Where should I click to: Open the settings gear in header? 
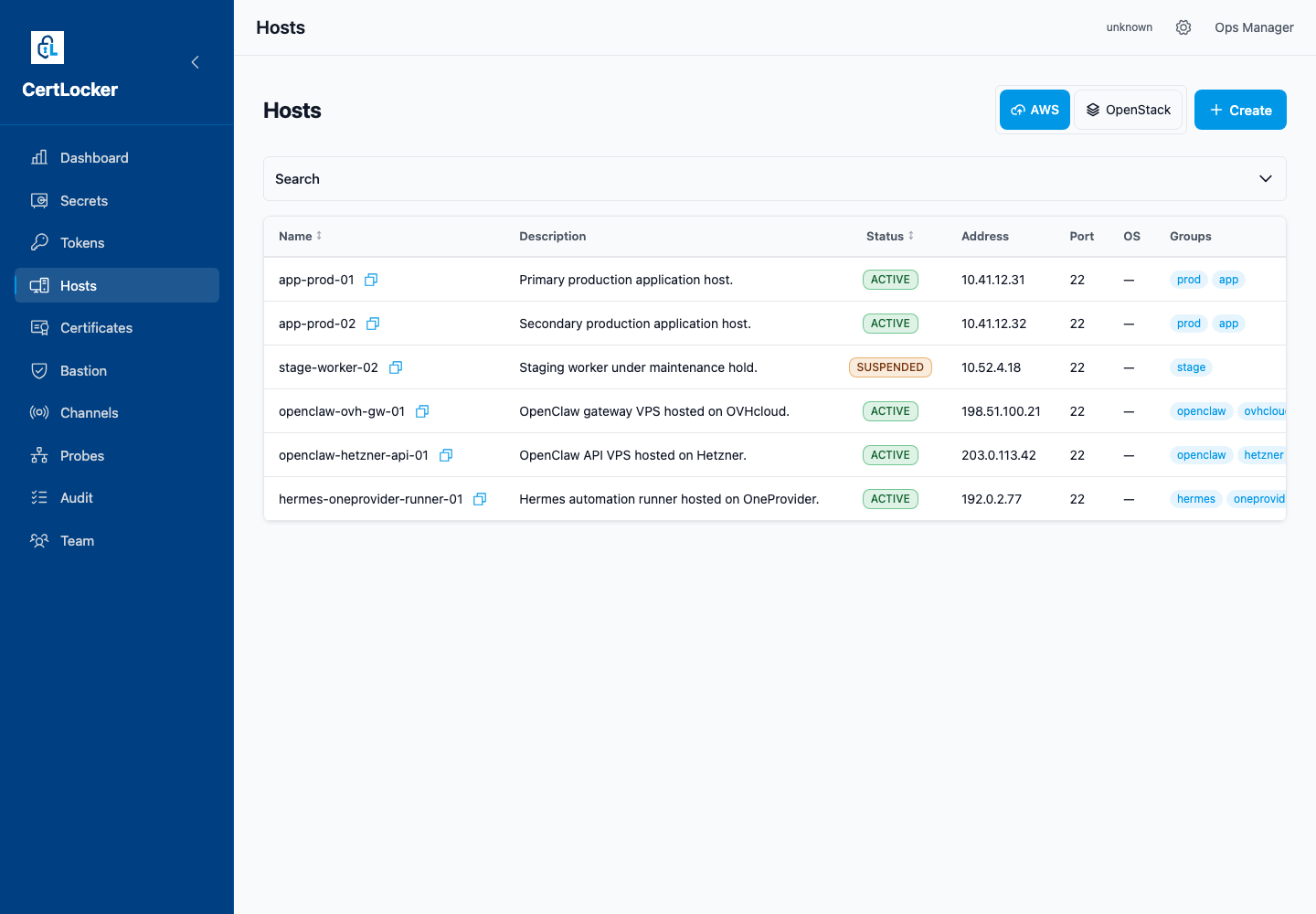1183,27
